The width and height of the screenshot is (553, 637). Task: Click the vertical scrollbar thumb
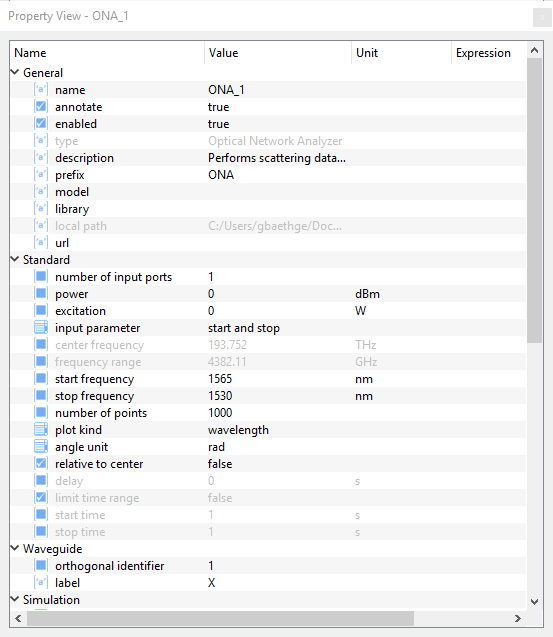(x=535, y=200)
